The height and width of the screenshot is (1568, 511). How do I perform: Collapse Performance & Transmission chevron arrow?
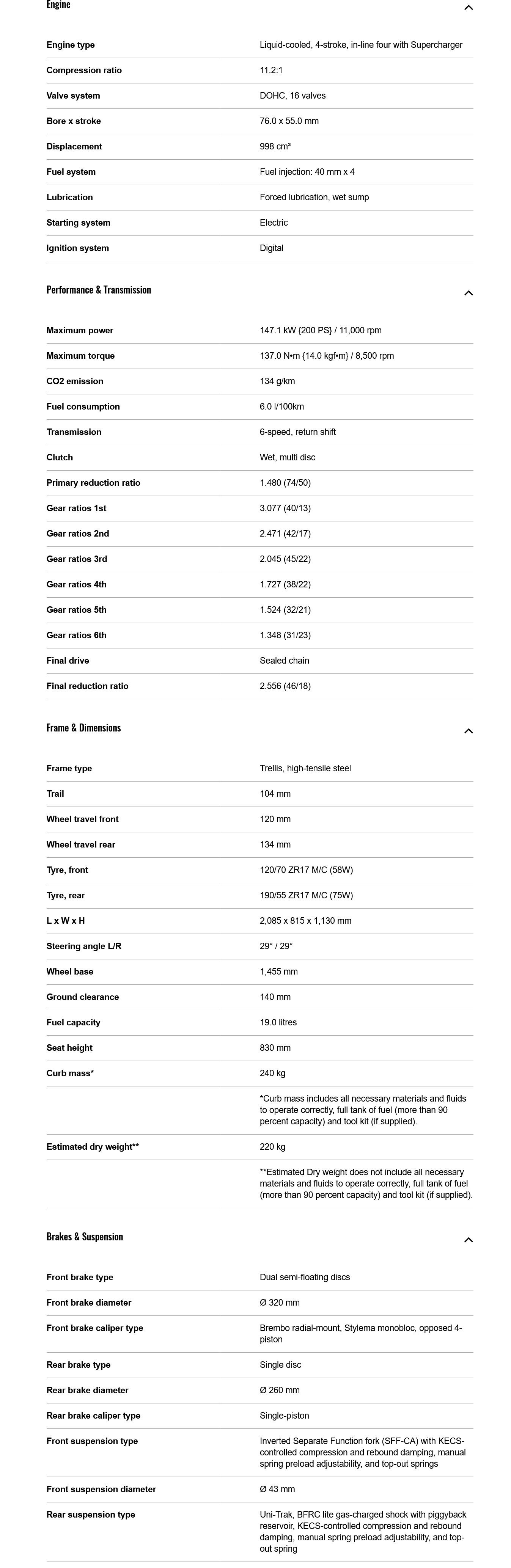pyautogui.click(x=468, y=293)
